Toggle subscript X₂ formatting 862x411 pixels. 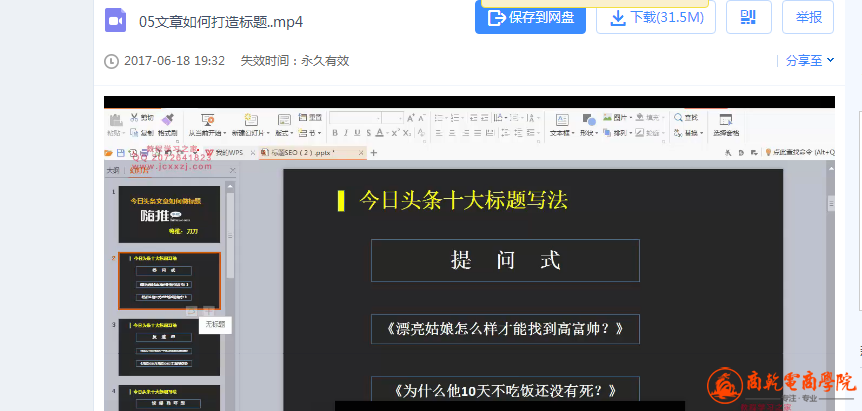click(407, 133)
